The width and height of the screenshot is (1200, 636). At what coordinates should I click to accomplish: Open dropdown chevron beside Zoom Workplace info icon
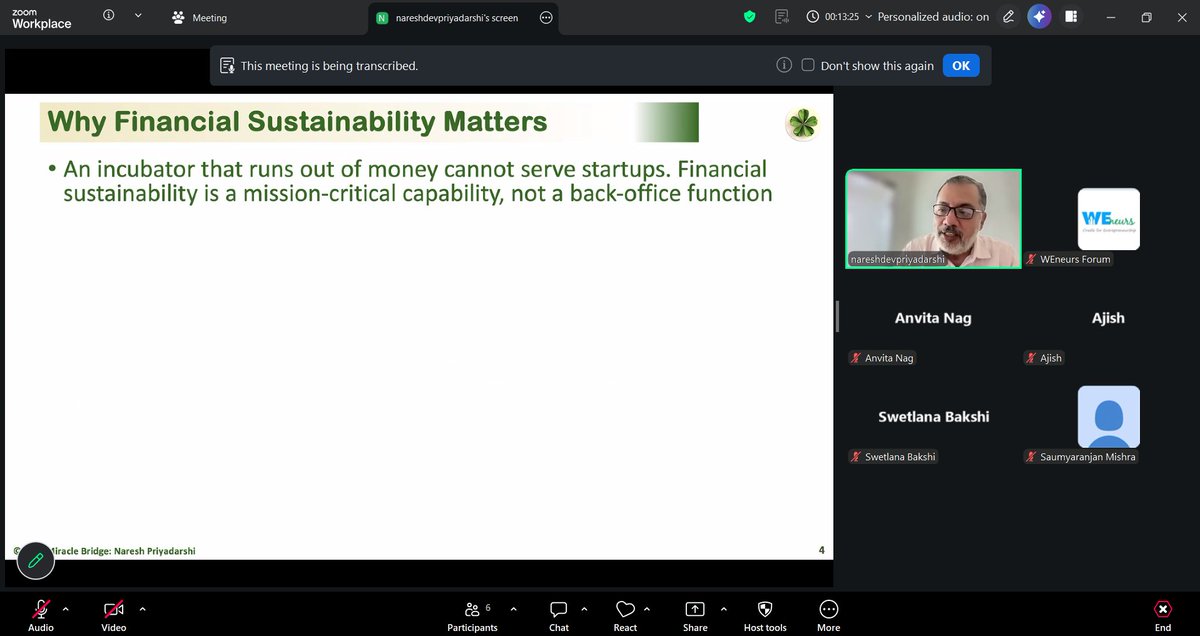pos(138,16)
